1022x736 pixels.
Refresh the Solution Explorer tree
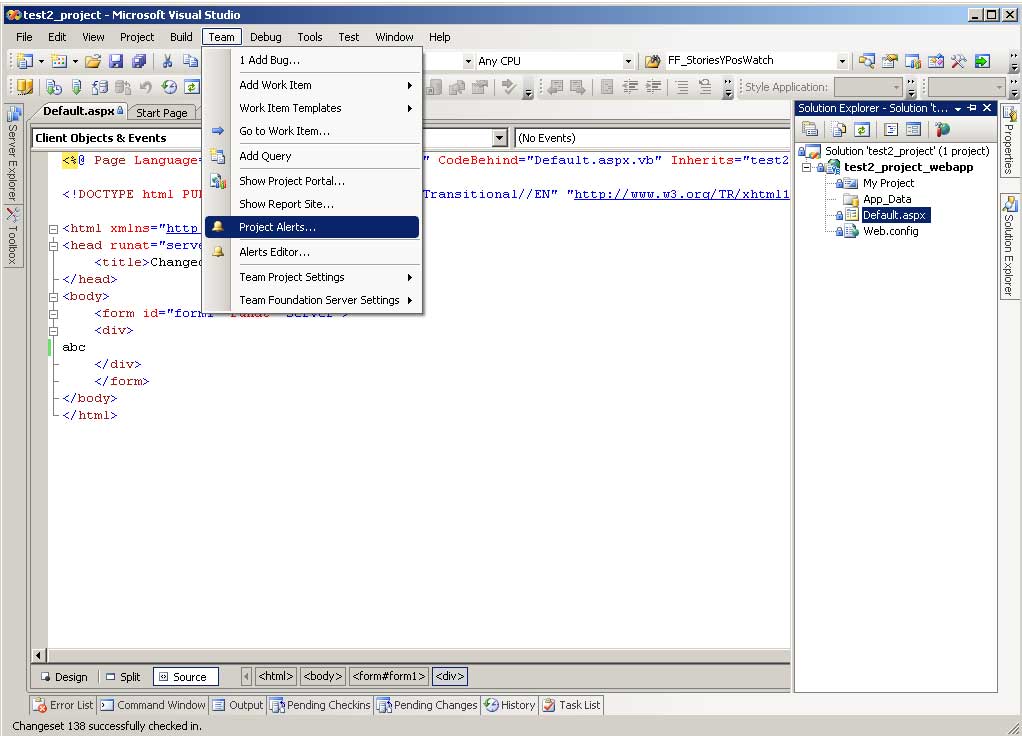click(x=862, y=129)
